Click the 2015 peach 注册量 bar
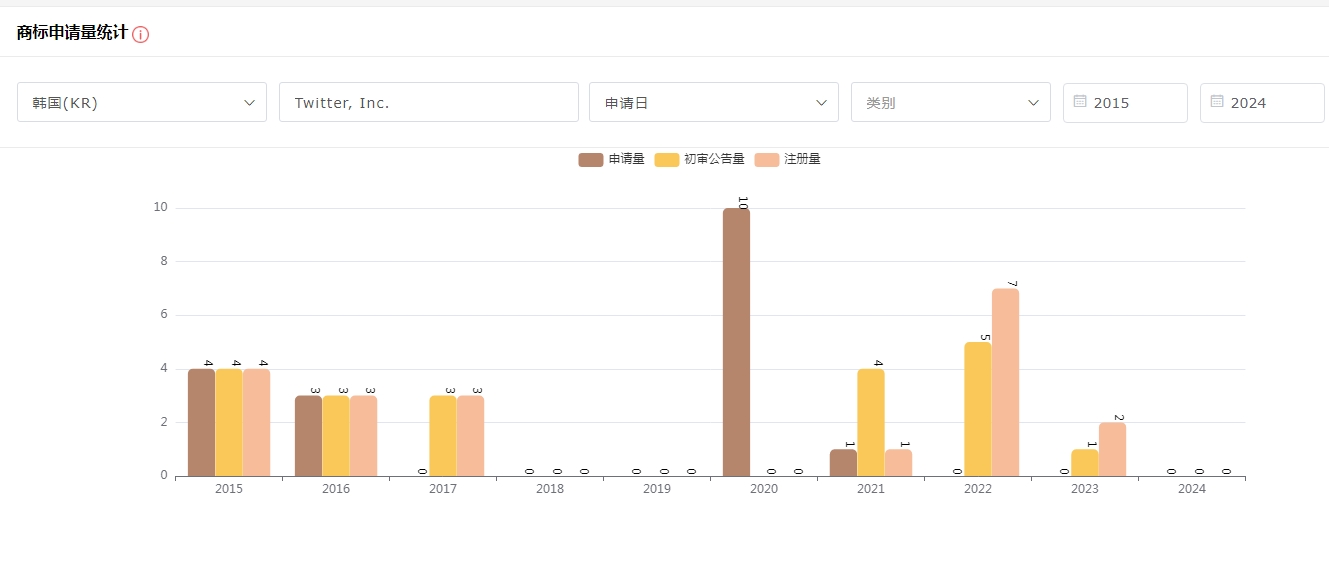 click(256, 422)
